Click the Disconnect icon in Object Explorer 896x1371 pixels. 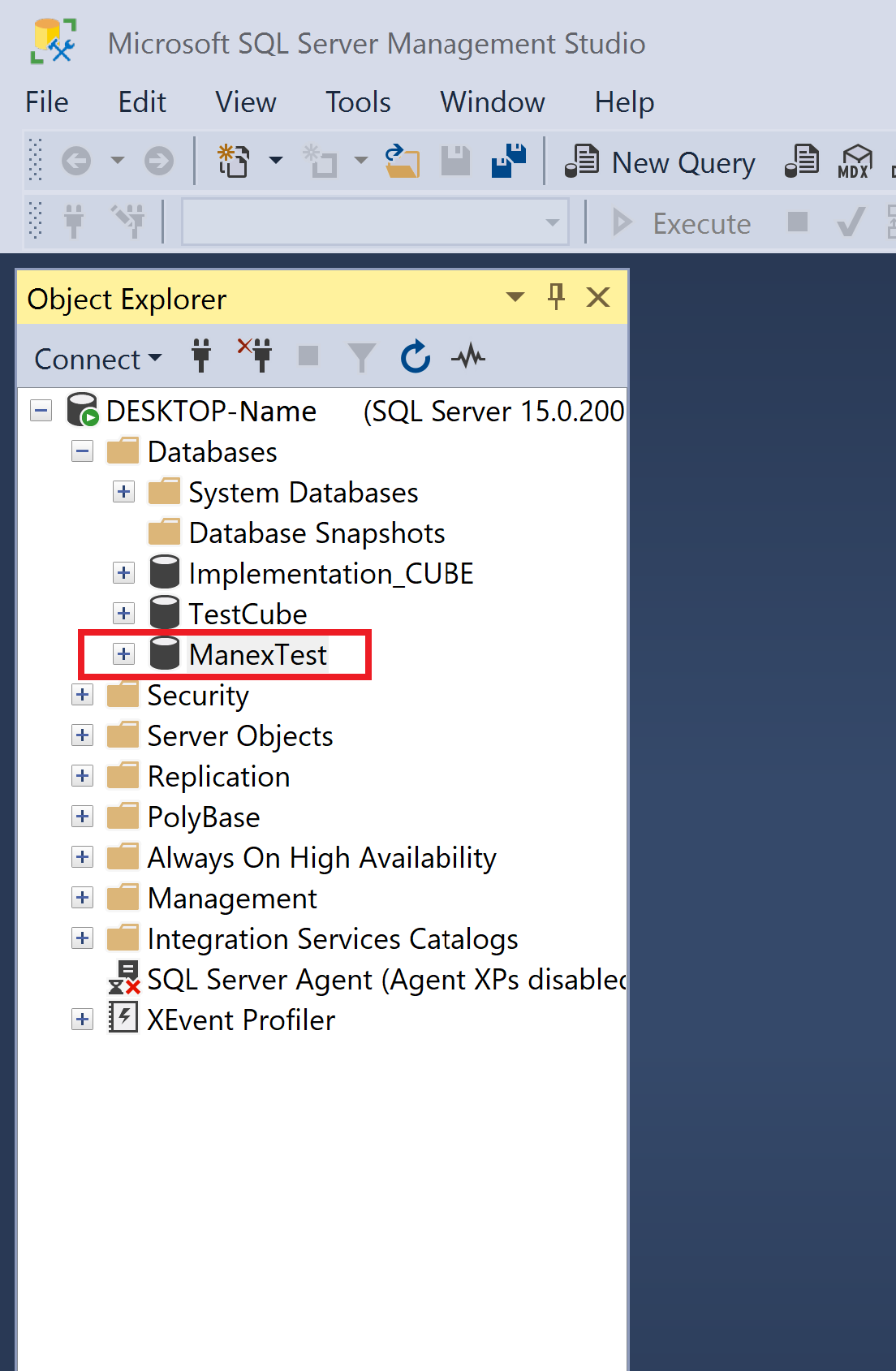tap(255, 356)
